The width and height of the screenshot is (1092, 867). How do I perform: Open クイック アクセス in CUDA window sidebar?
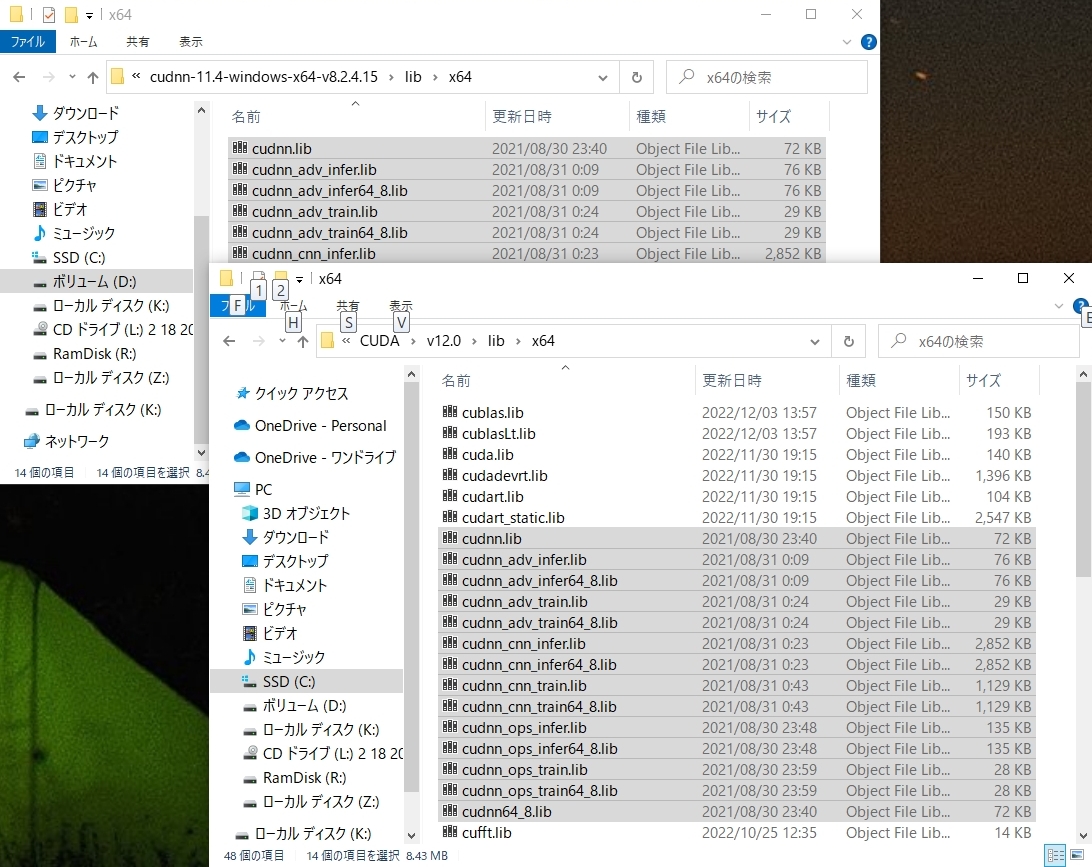[x=301, y=393]
